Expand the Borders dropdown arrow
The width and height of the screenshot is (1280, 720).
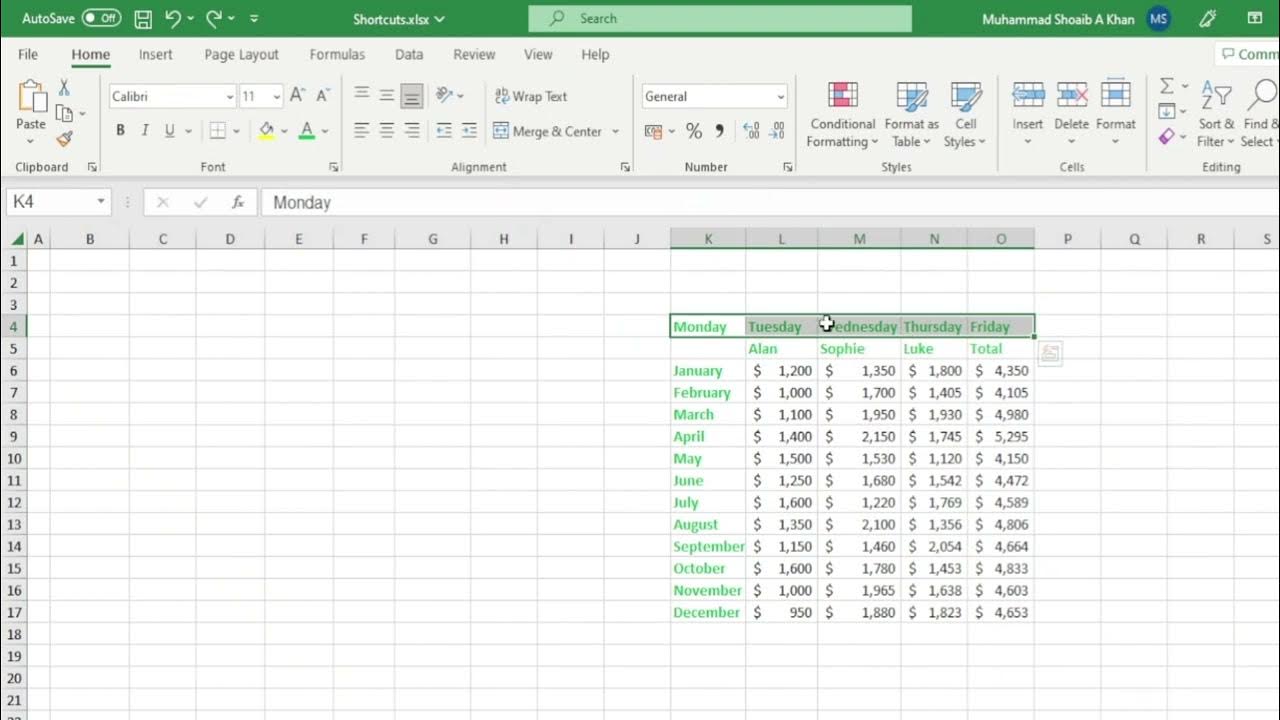coord(237,131)
